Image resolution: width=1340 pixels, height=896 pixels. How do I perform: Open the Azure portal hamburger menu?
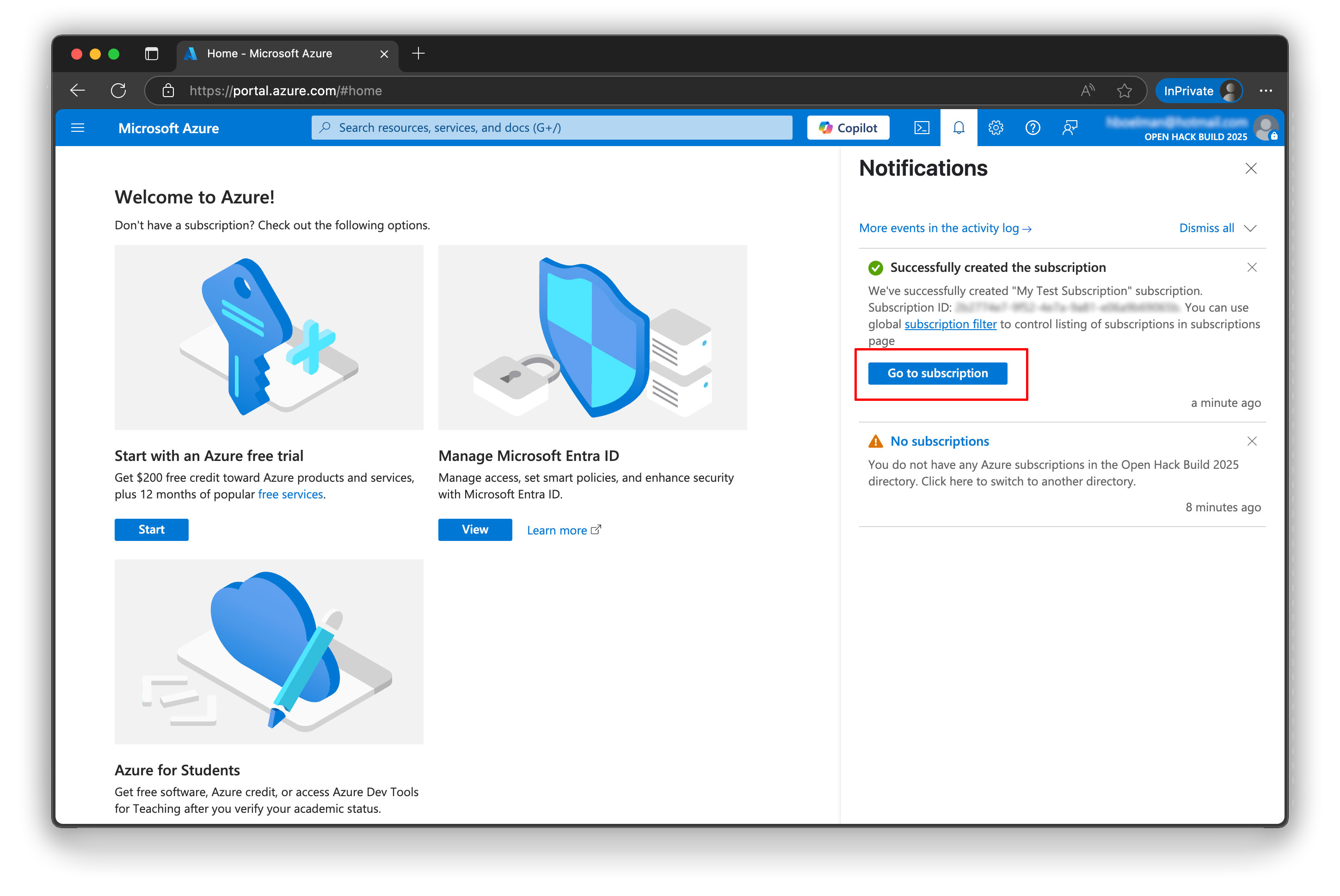pos(78,128)
